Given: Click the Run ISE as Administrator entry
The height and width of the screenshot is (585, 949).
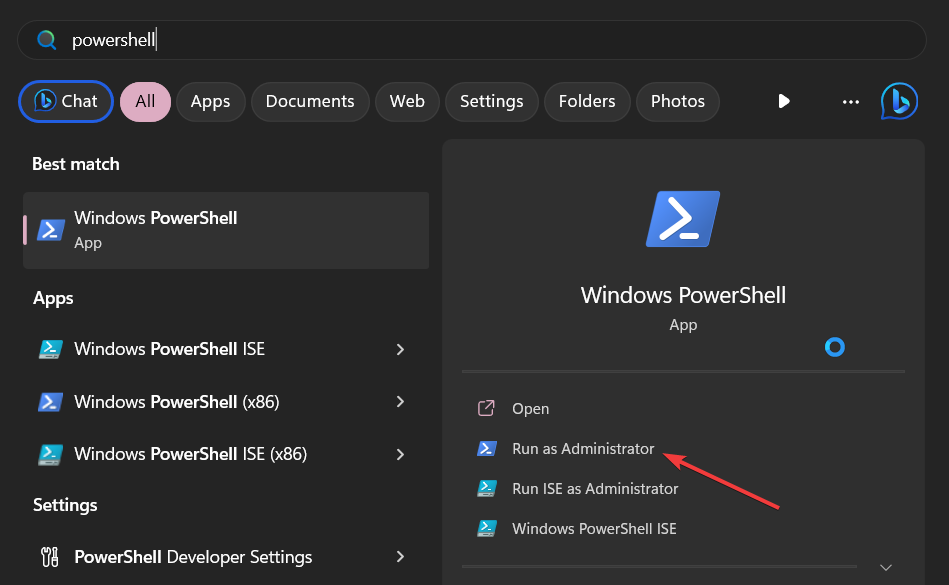Looking at the screenshot, I should pyautogui.click(x=596, y=488).
